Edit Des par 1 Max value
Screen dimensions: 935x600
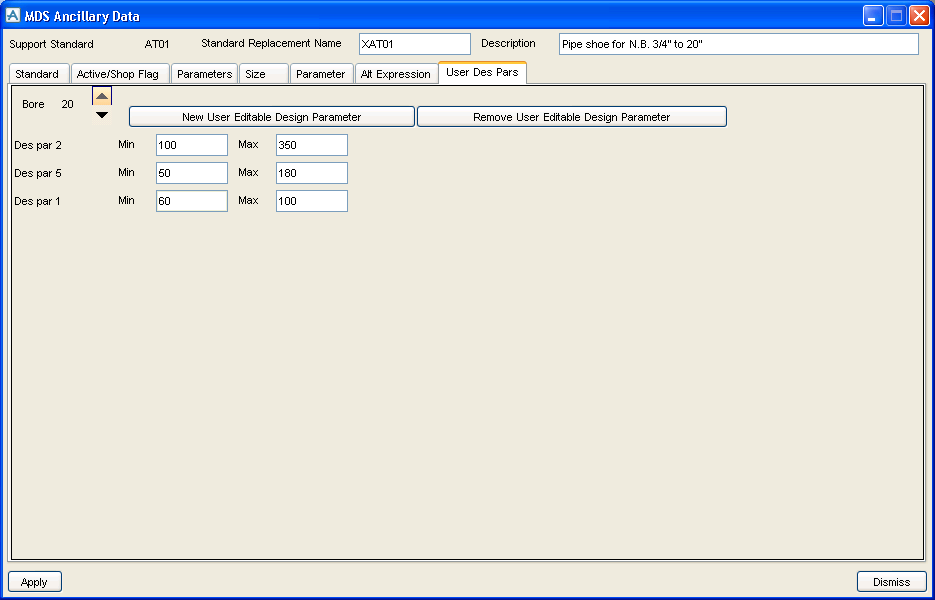click(x=312, y=201)
